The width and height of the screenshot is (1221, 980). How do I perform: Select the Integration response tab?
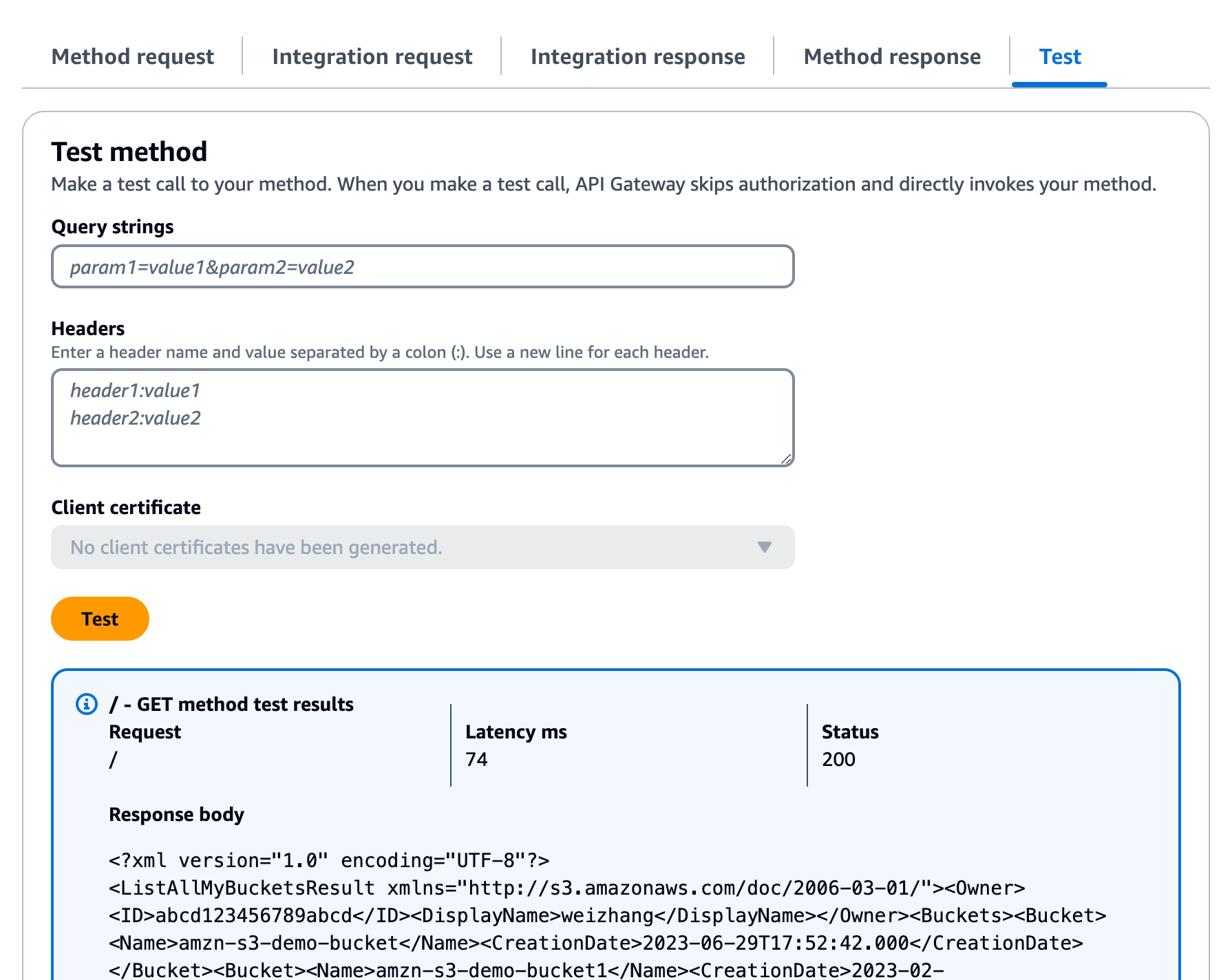point(637,56)
